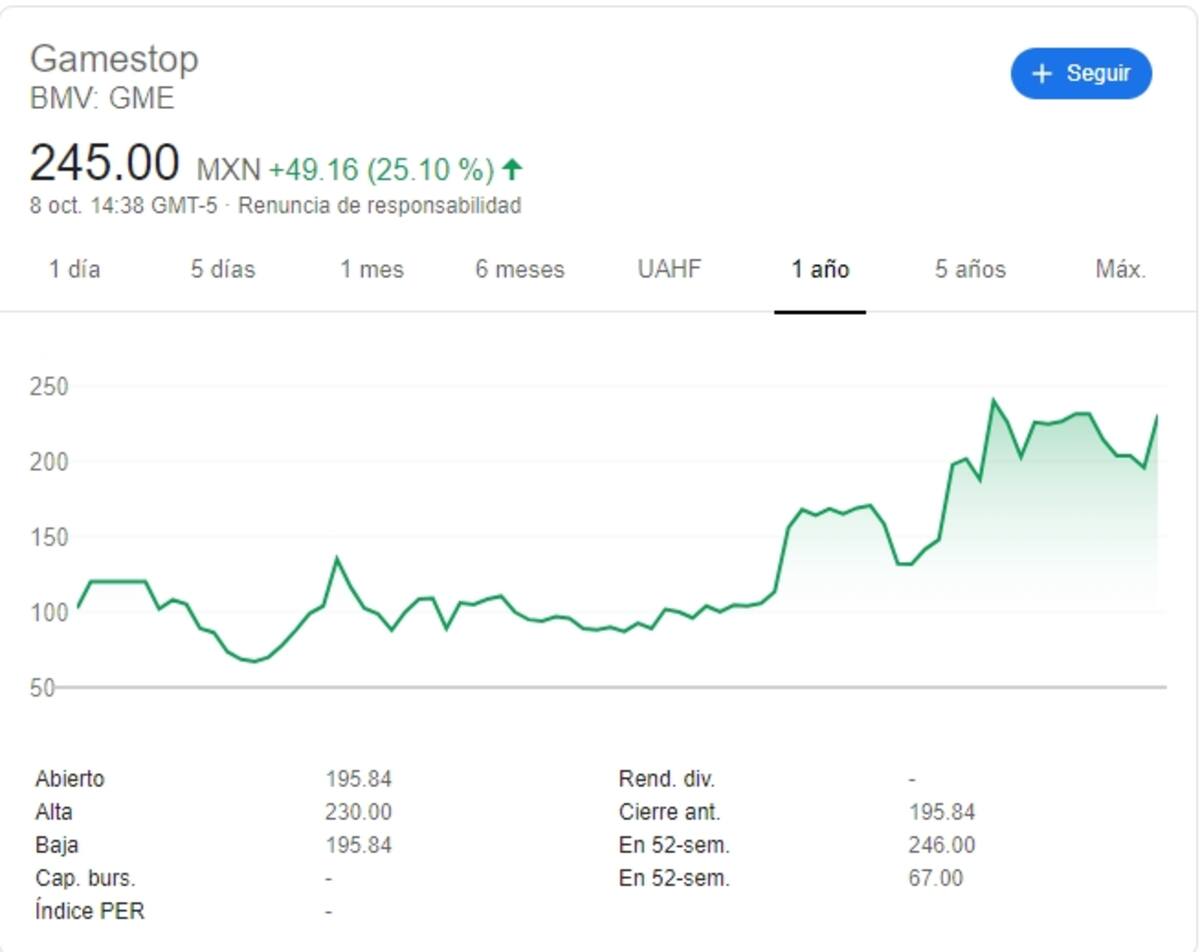The height and width of the screenshot is (952, 1200).
Task: Click the 100 y-axis label
Action: point(48,612)
